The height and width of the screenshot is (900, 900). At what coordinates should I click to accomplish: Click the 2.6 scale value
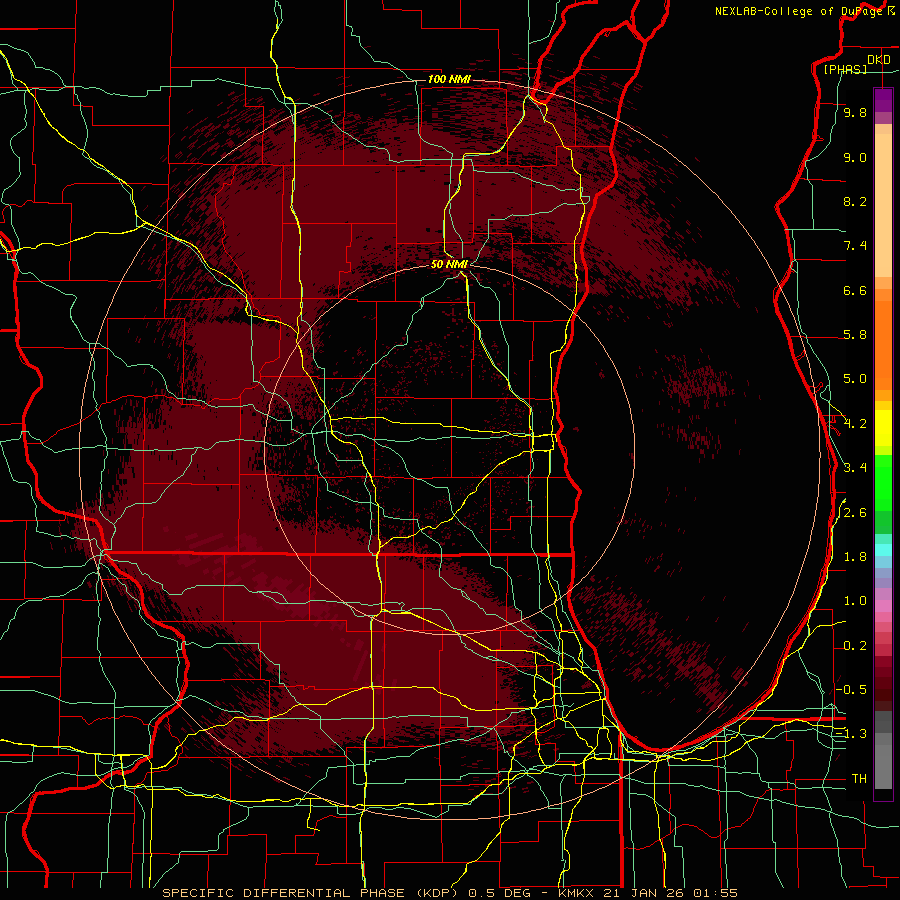(855, 513)
